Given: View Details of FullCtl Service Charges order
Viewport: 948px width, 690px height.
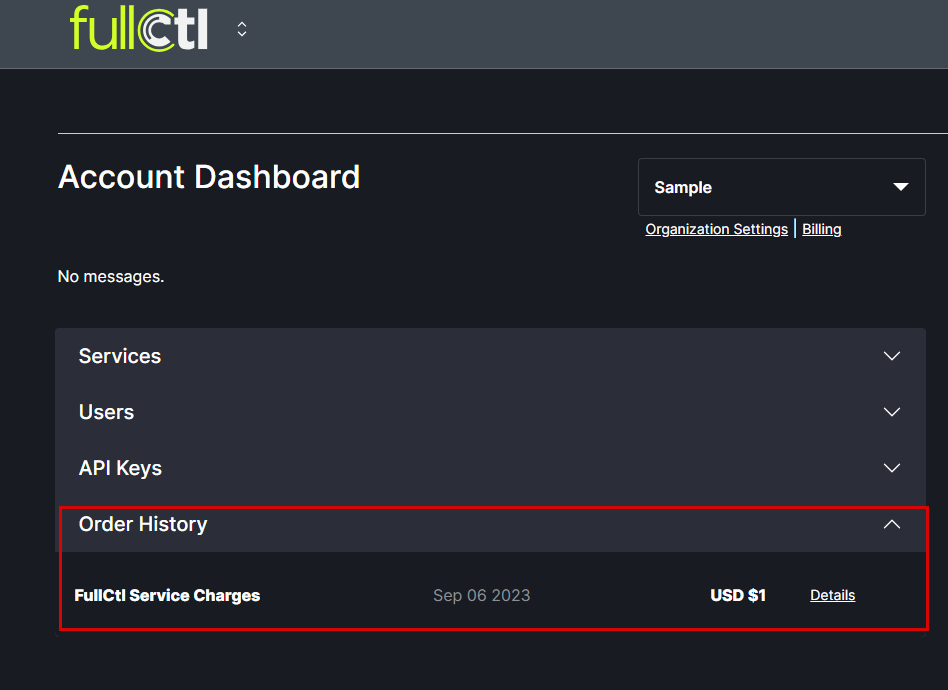Looking at the screenshot, I should coord(832,595).
